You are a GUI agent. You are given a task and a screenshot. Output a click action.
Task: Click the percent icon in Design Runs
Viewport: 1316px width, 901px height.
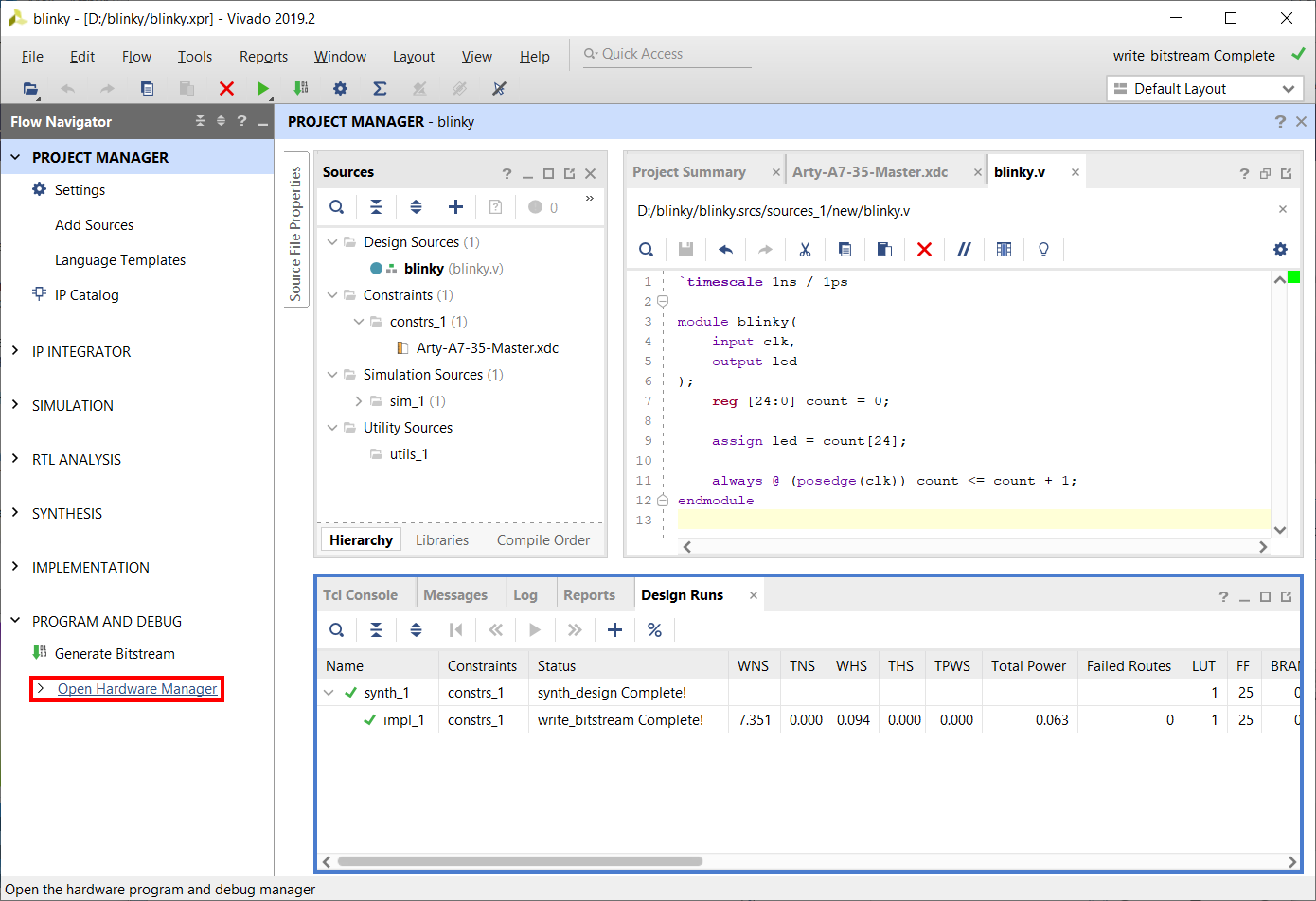(x=654, y=630)
